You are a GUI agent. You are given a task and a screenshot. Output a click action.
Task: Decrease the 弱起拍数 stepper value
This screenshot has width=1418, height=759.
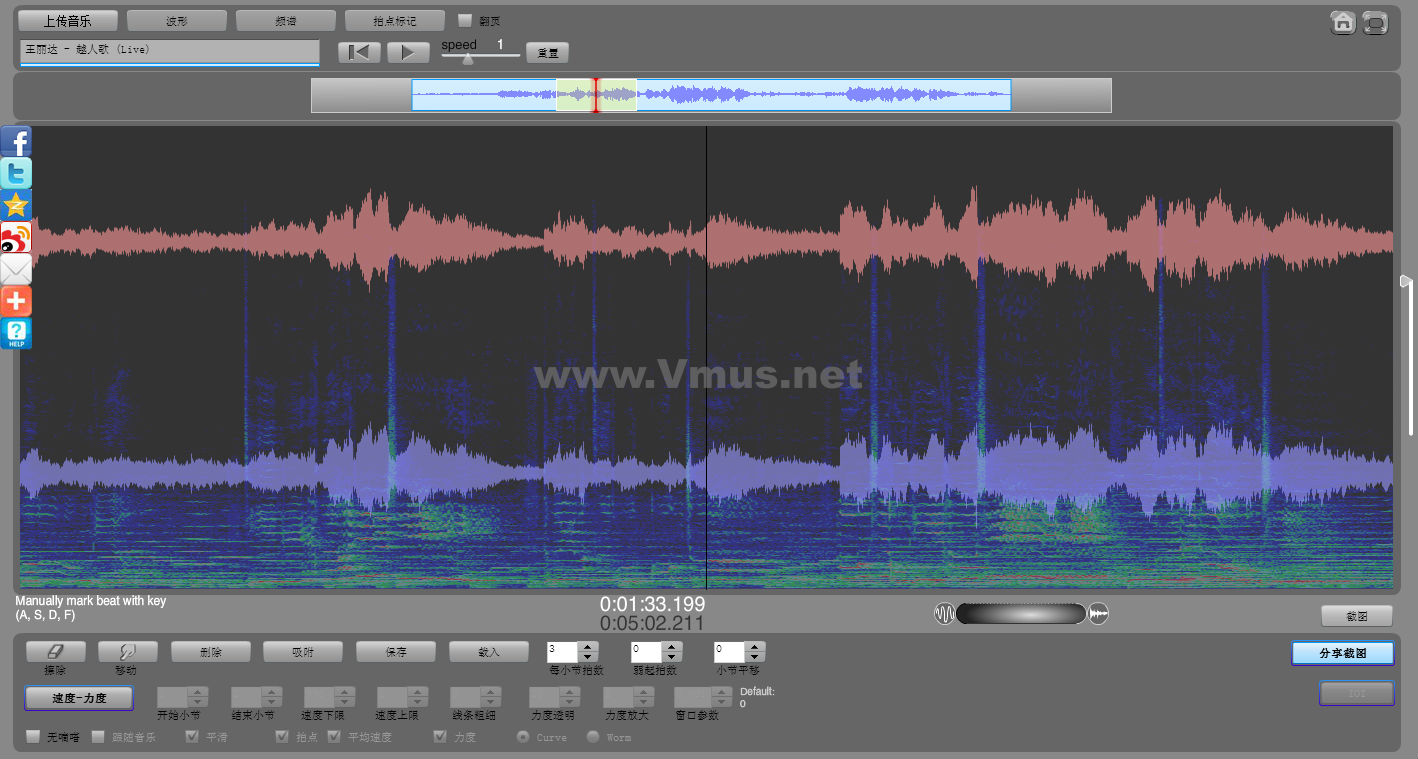673,657
